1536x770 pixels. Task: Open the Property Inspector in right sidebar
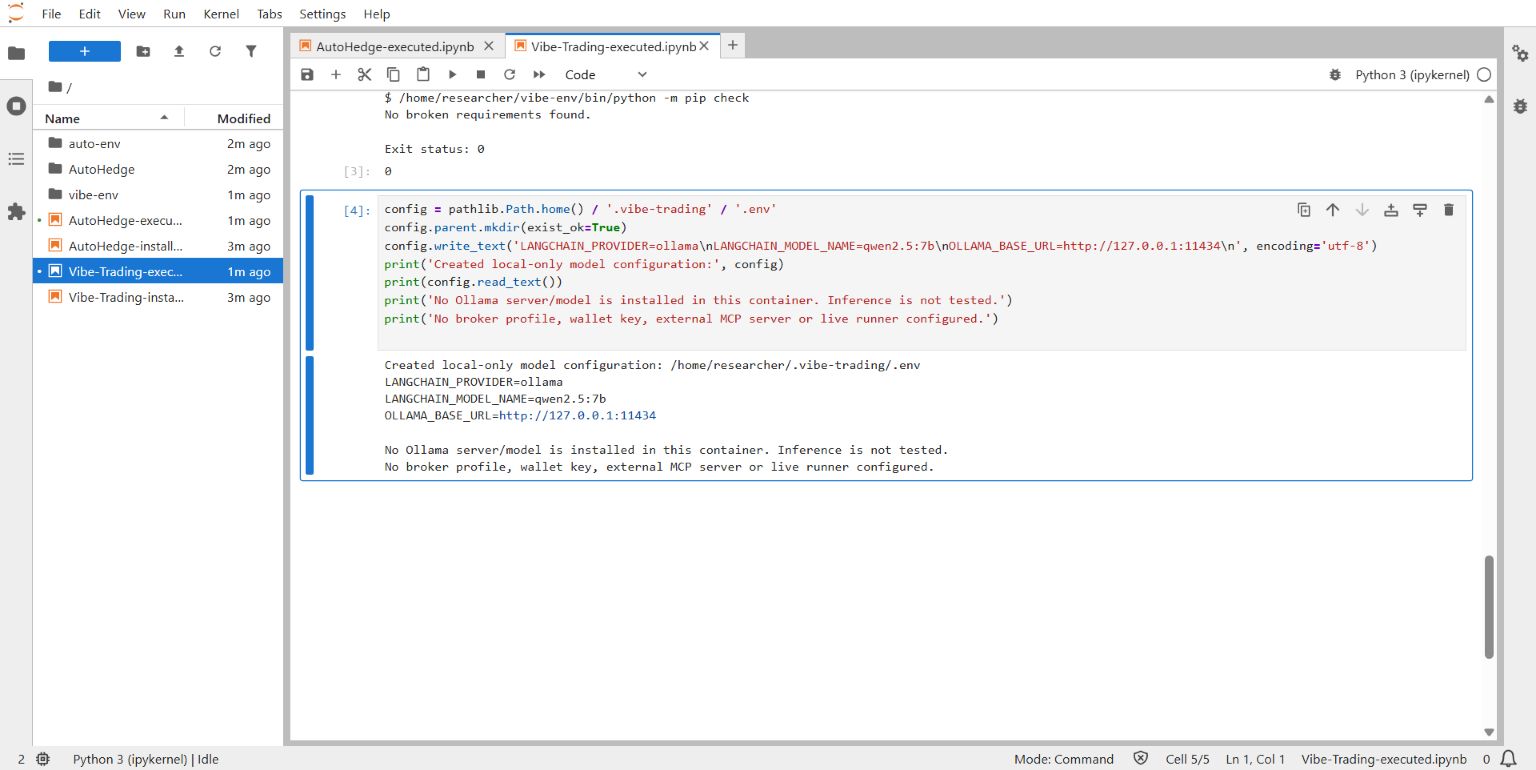click(1520, 53)
